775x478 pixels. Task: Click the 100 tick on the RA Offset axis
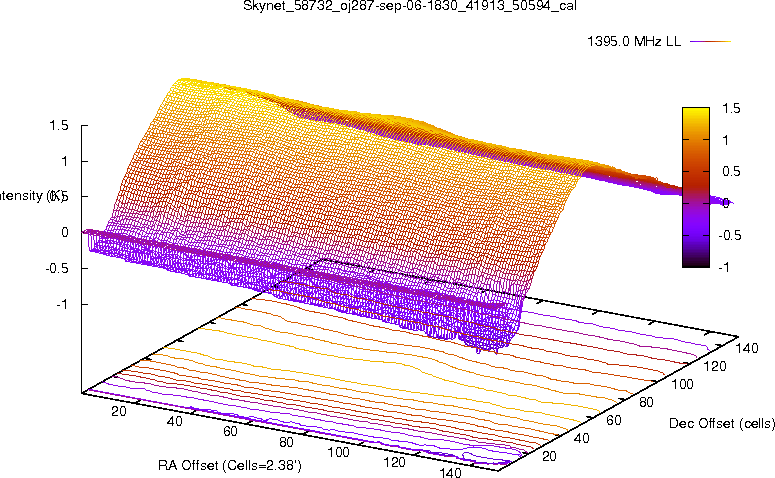[x=339, y=452]
